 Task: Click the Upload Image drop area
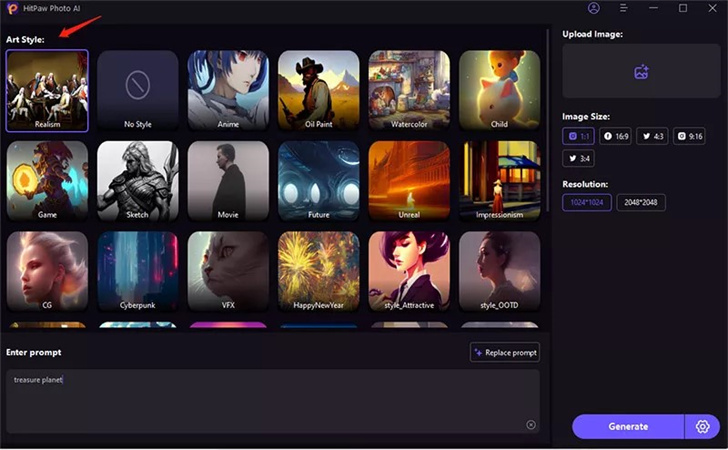(x=641, y=71)
